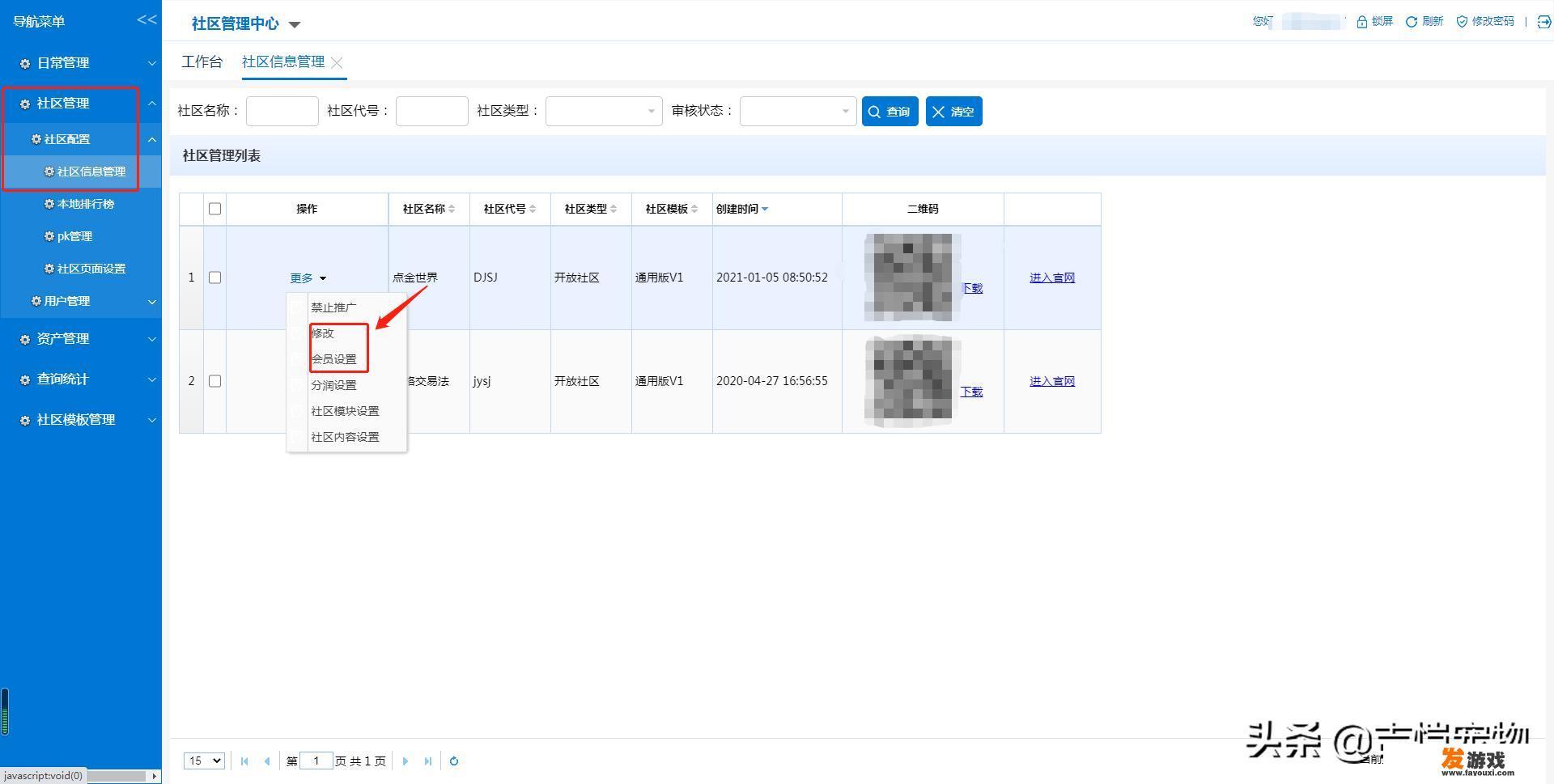Click gear icon beside 社区页面设置
Viewport: 1554px width, 784px height.
click(49, 269)
